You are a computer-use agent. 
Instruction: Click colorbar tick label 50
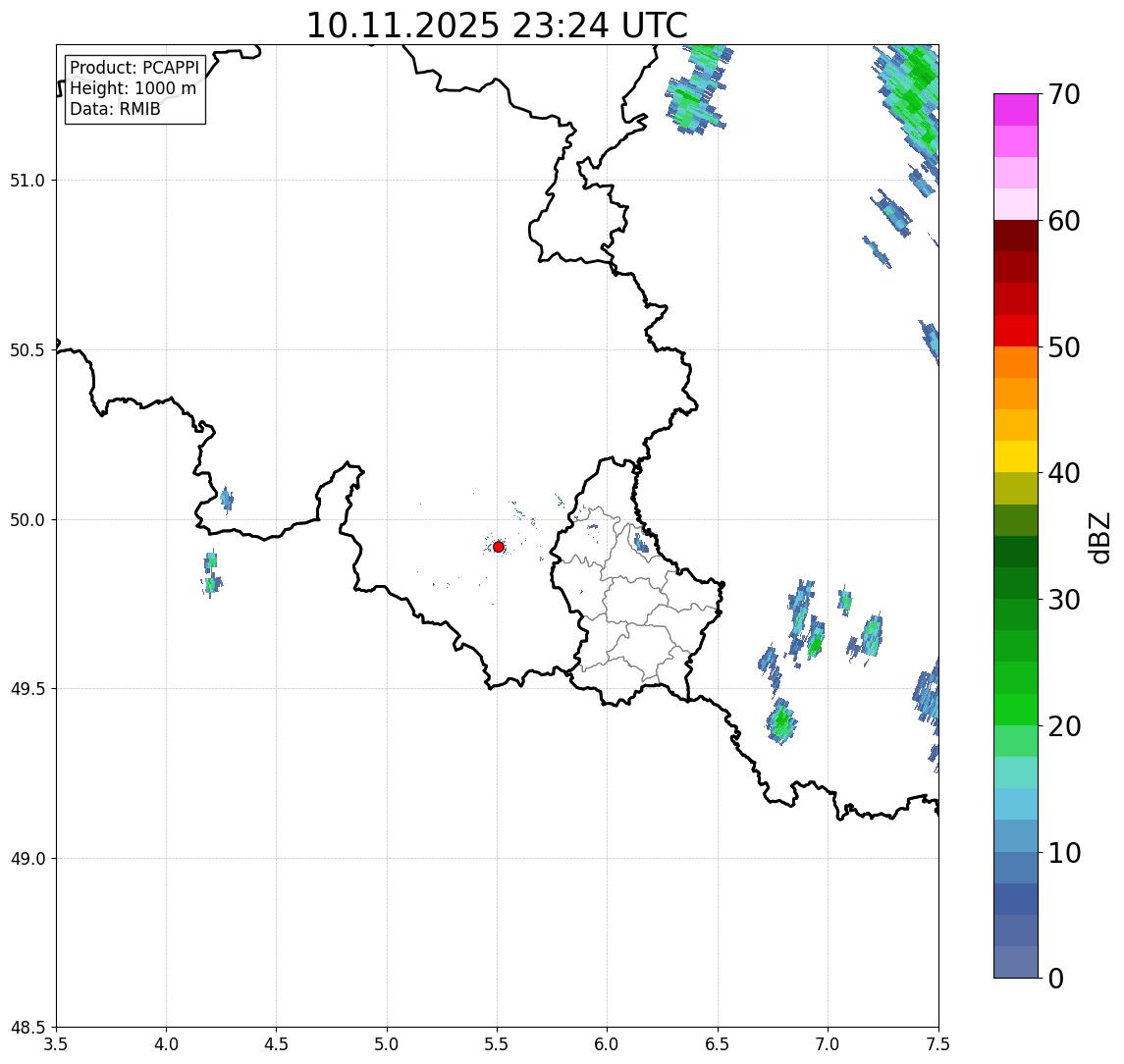click(1064, 347)
